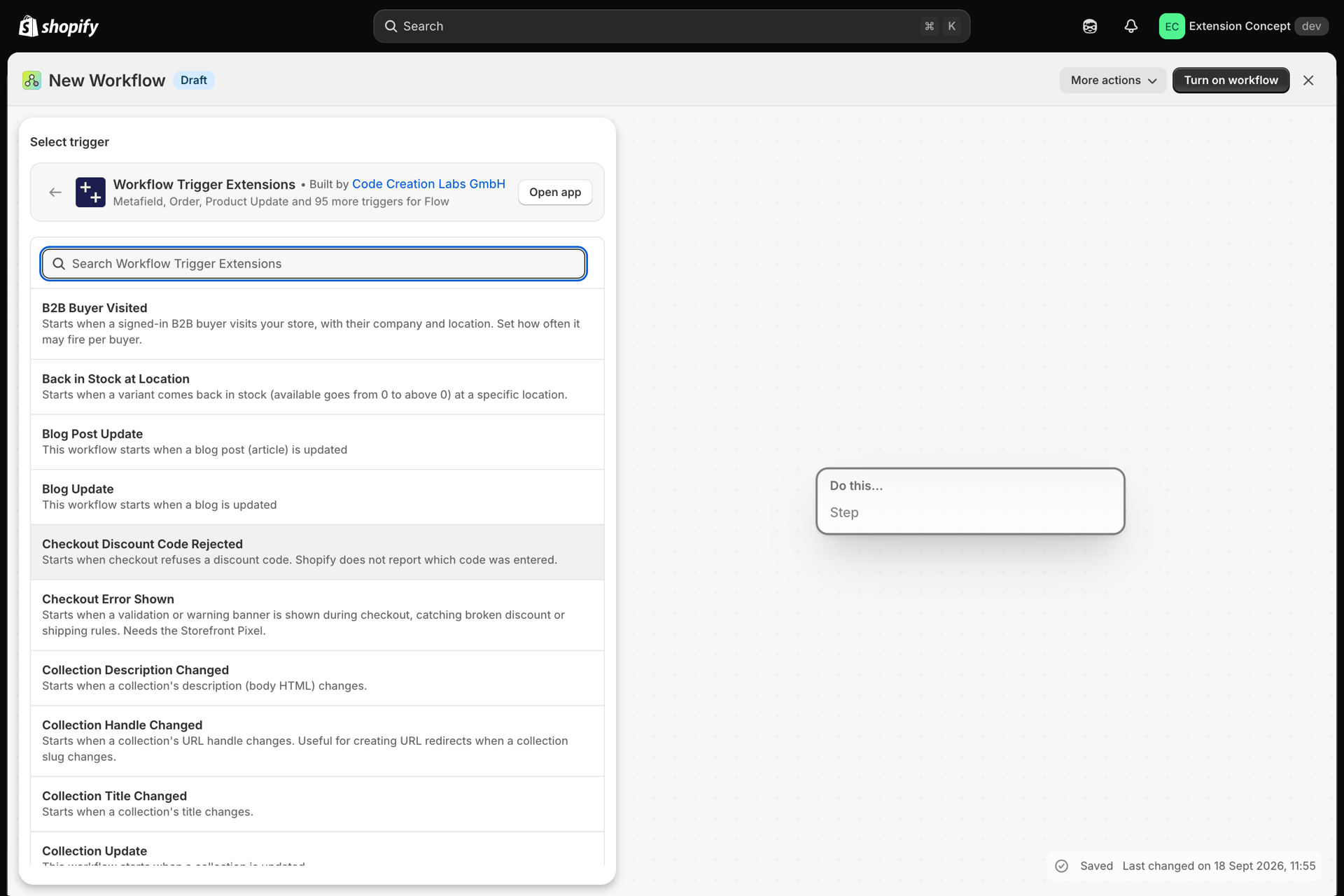This screenshot has height=896, width=1344.
Task: Open the Code Creation Labs GmbH link
Action: 428,184
